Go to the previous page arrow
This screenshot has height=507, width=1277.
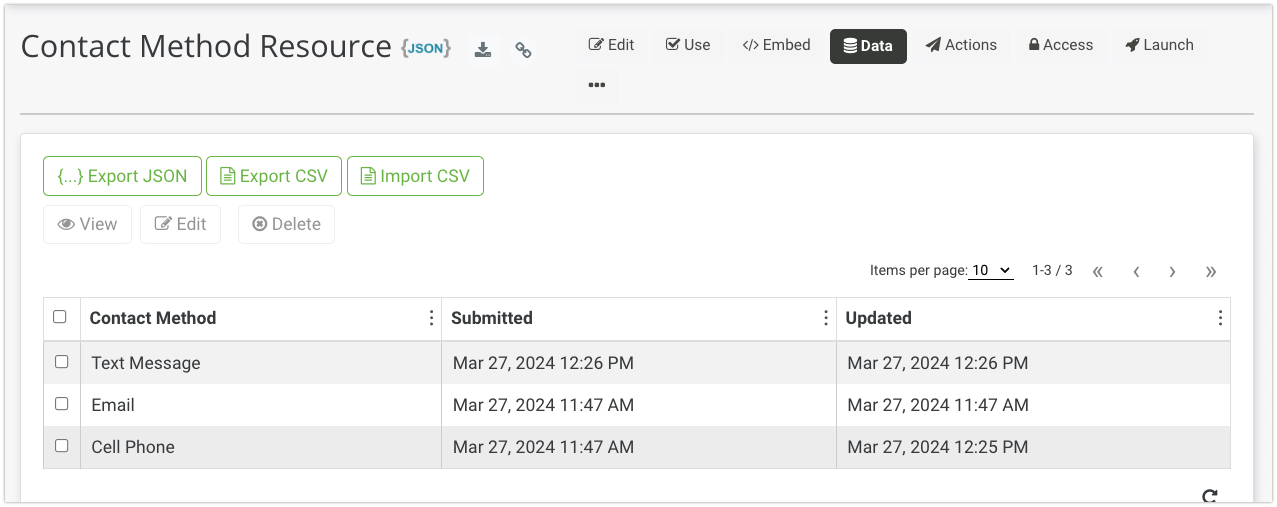click(x=1136, y=271)
